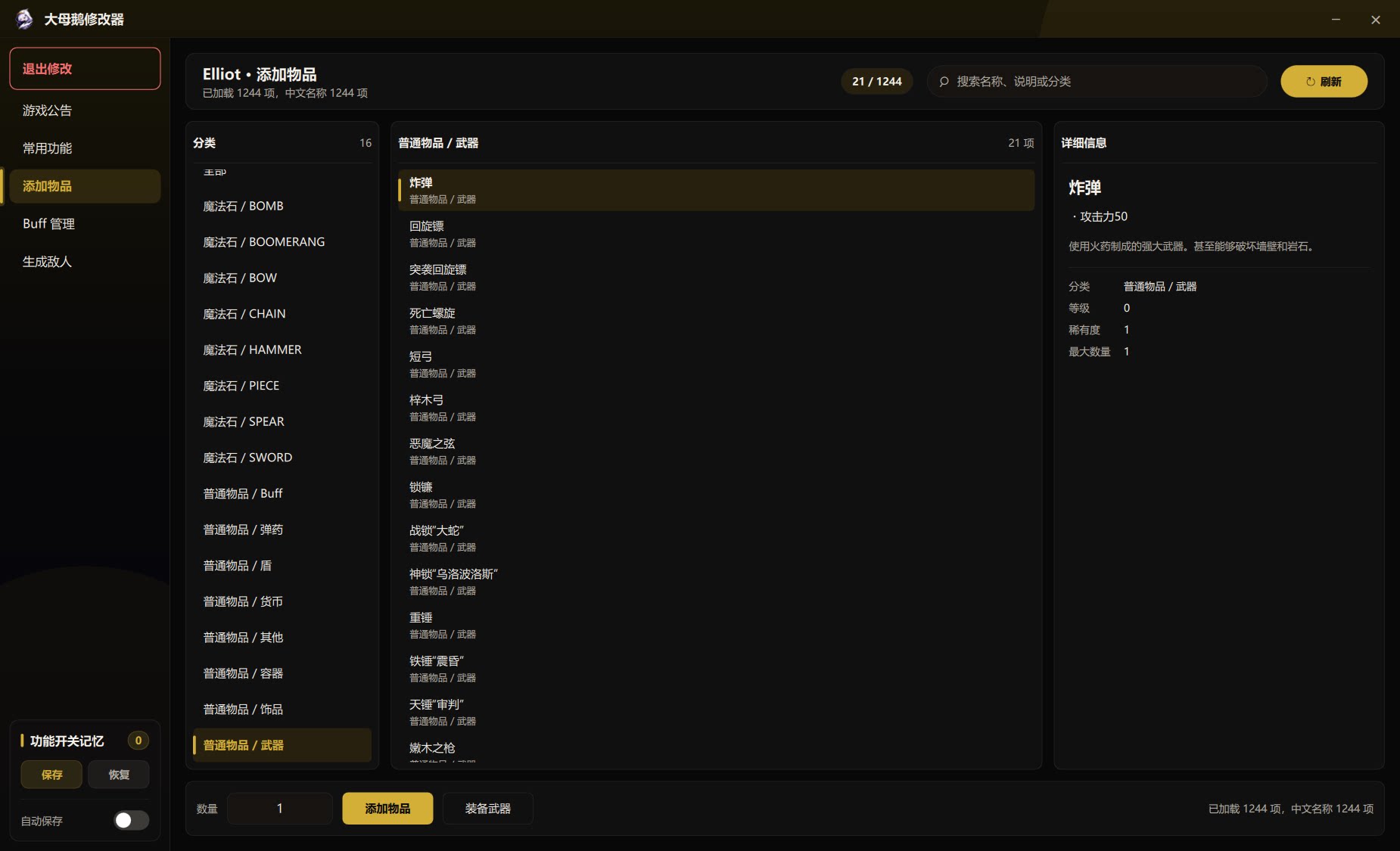
Task: Select the 添加物品 sidebar item
Action: (85, 186)
